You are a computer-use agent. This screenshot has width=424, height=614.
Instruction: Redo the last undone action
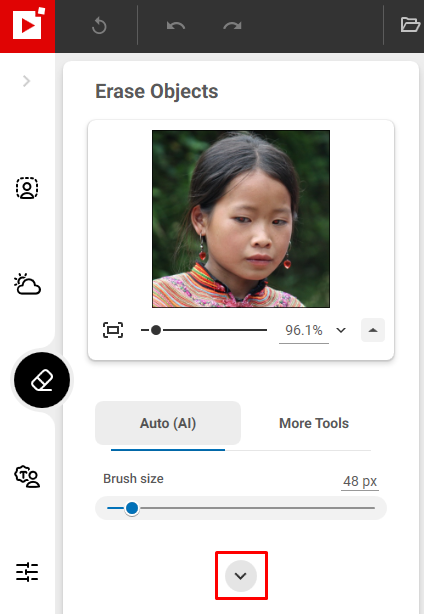click(232, 26)
